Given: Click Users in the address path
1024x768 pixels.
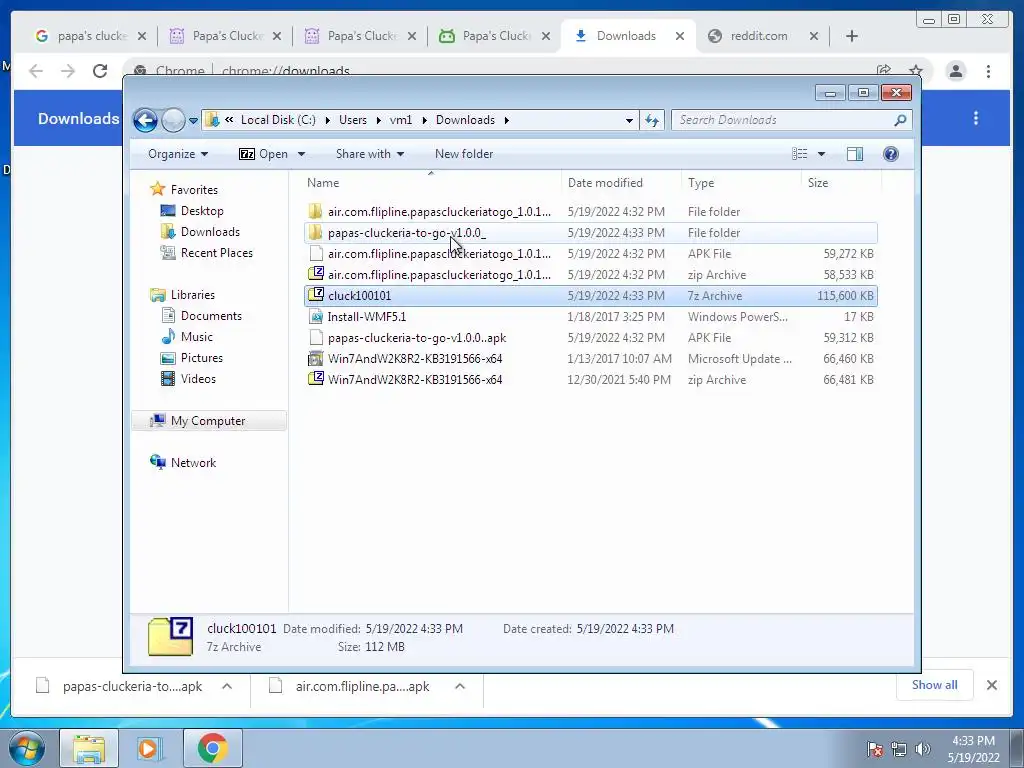Looking at the screenshot, I should tap(353, 120).
